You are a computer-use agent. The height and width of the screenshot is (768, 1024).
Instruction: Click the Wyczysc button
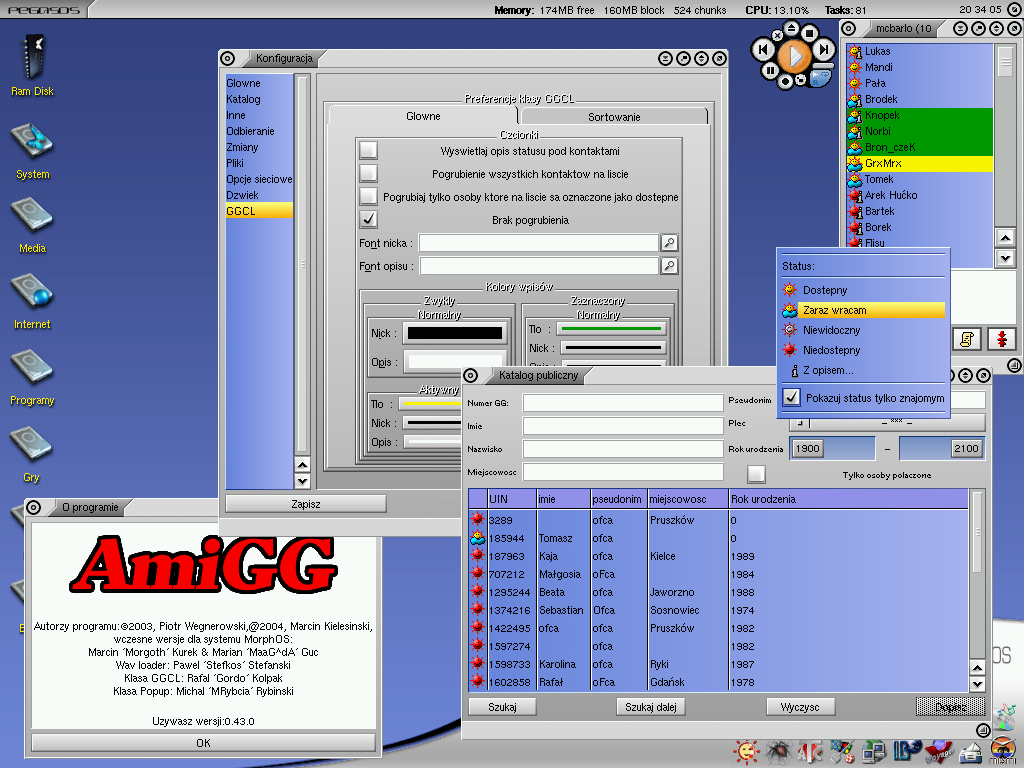(x=800, y=707)
